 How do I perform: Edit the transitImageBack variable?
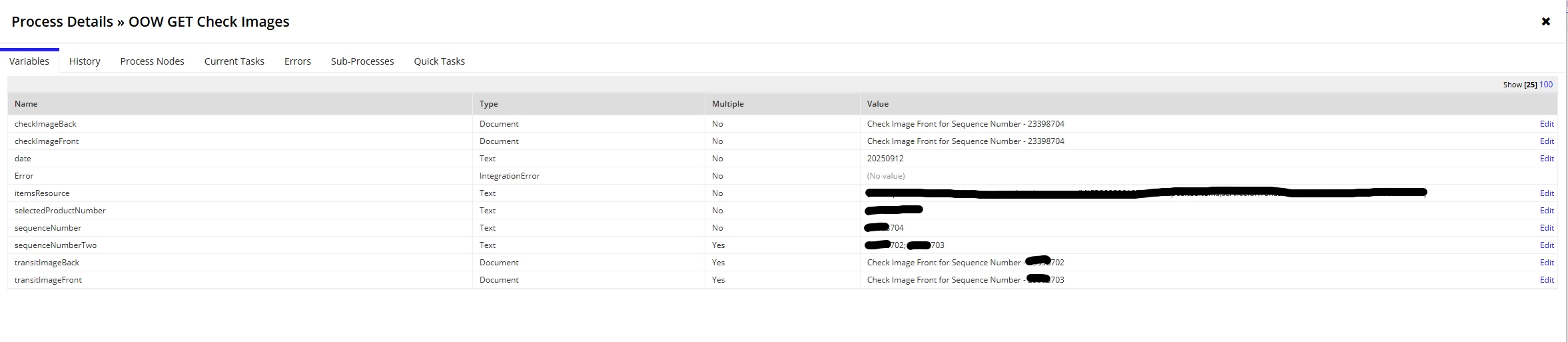point(1547,263)
